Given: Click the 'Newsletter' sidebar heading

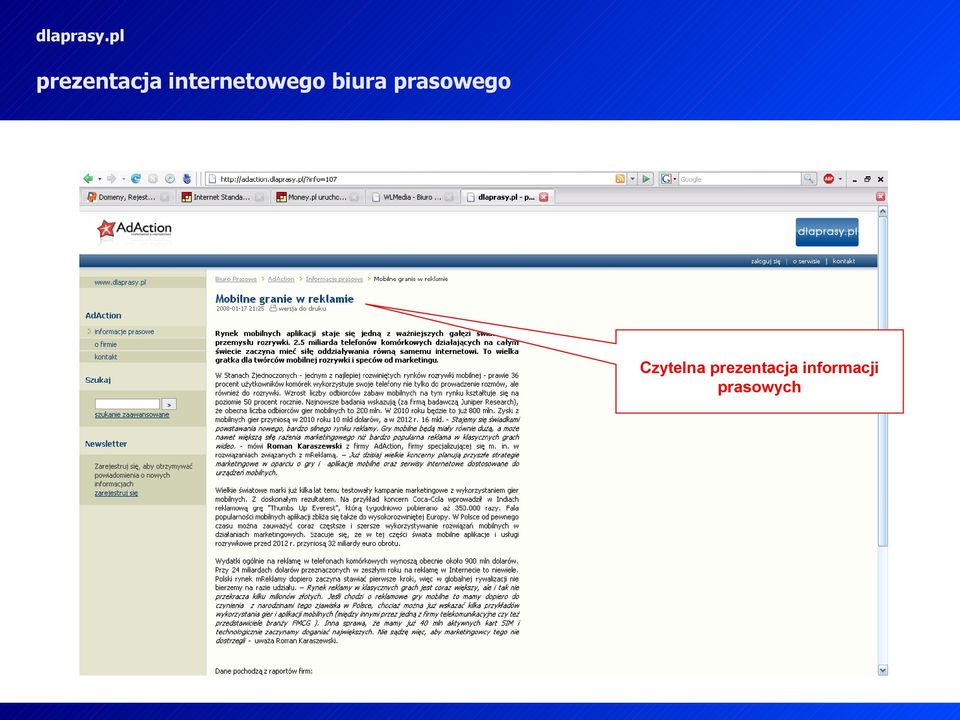Looking at the screenshot, I should [x=106, y=444].
